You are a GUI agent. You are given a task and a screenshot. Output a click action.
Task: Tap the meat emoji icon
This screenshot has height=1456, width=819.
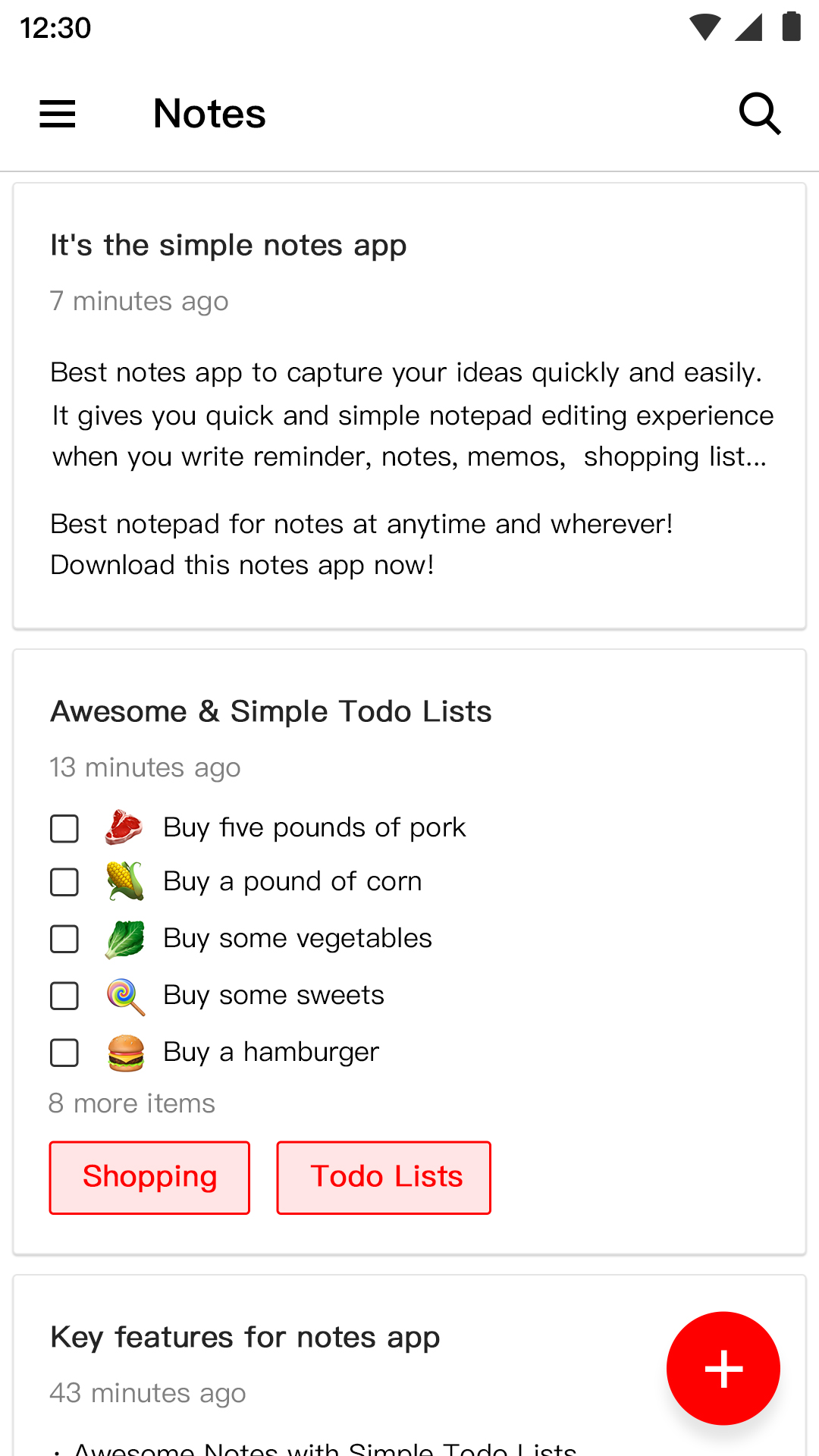pos(124,827)
